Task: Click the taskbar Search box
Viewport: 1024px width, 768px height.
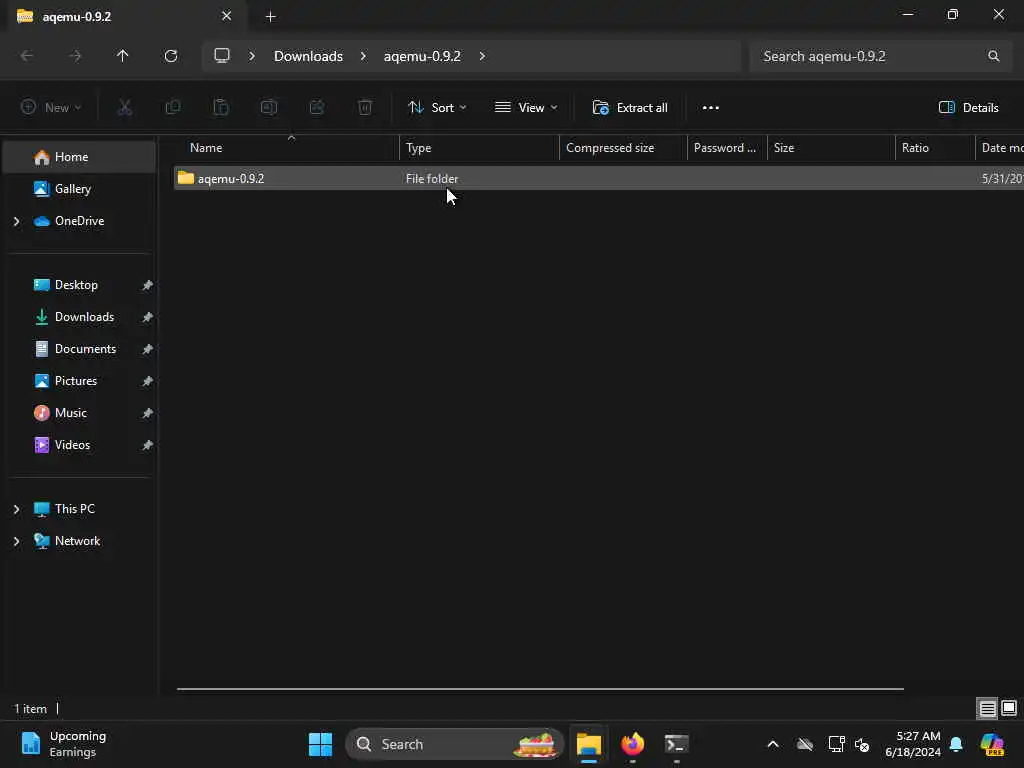Action: point(455,744)
